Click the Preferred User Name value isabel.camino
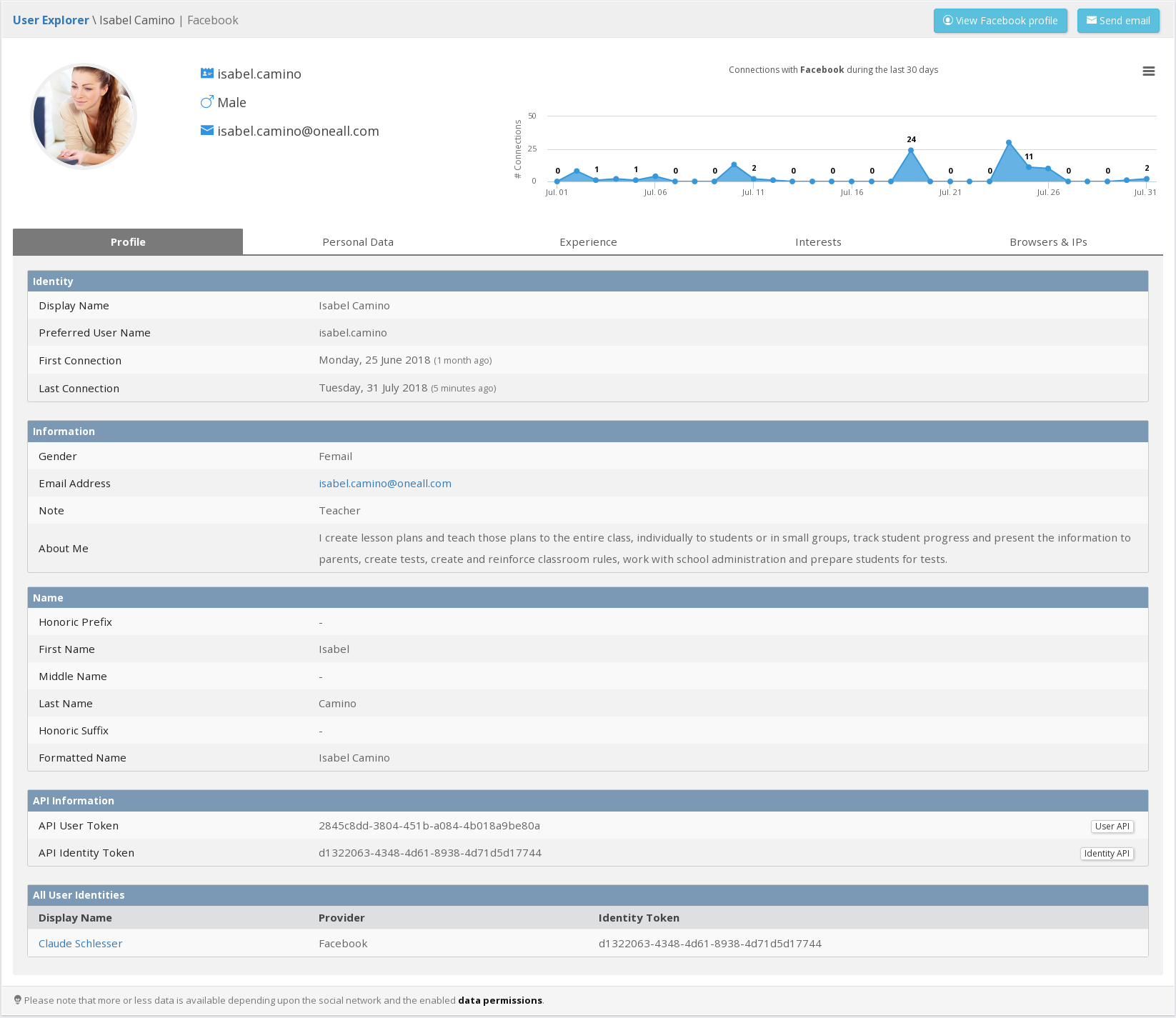 tap(353, 333)
